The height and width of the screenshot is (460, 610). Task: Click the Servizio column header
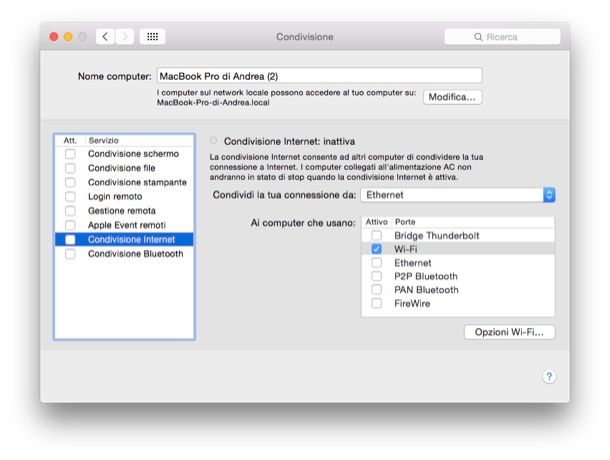pyautogui.click(x=103, y=140)
